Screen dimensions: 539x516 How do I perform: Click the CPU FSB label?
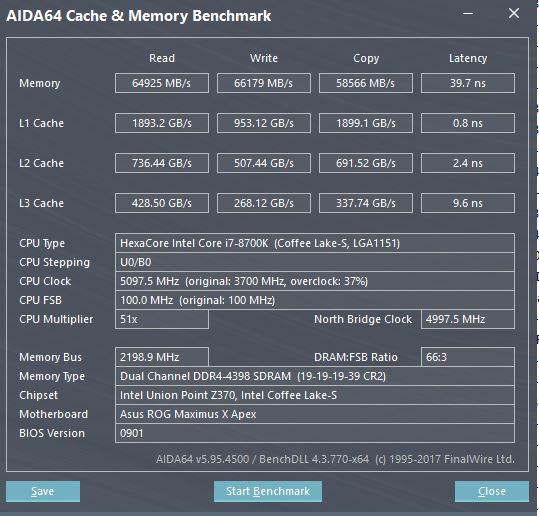coord(40,300)
